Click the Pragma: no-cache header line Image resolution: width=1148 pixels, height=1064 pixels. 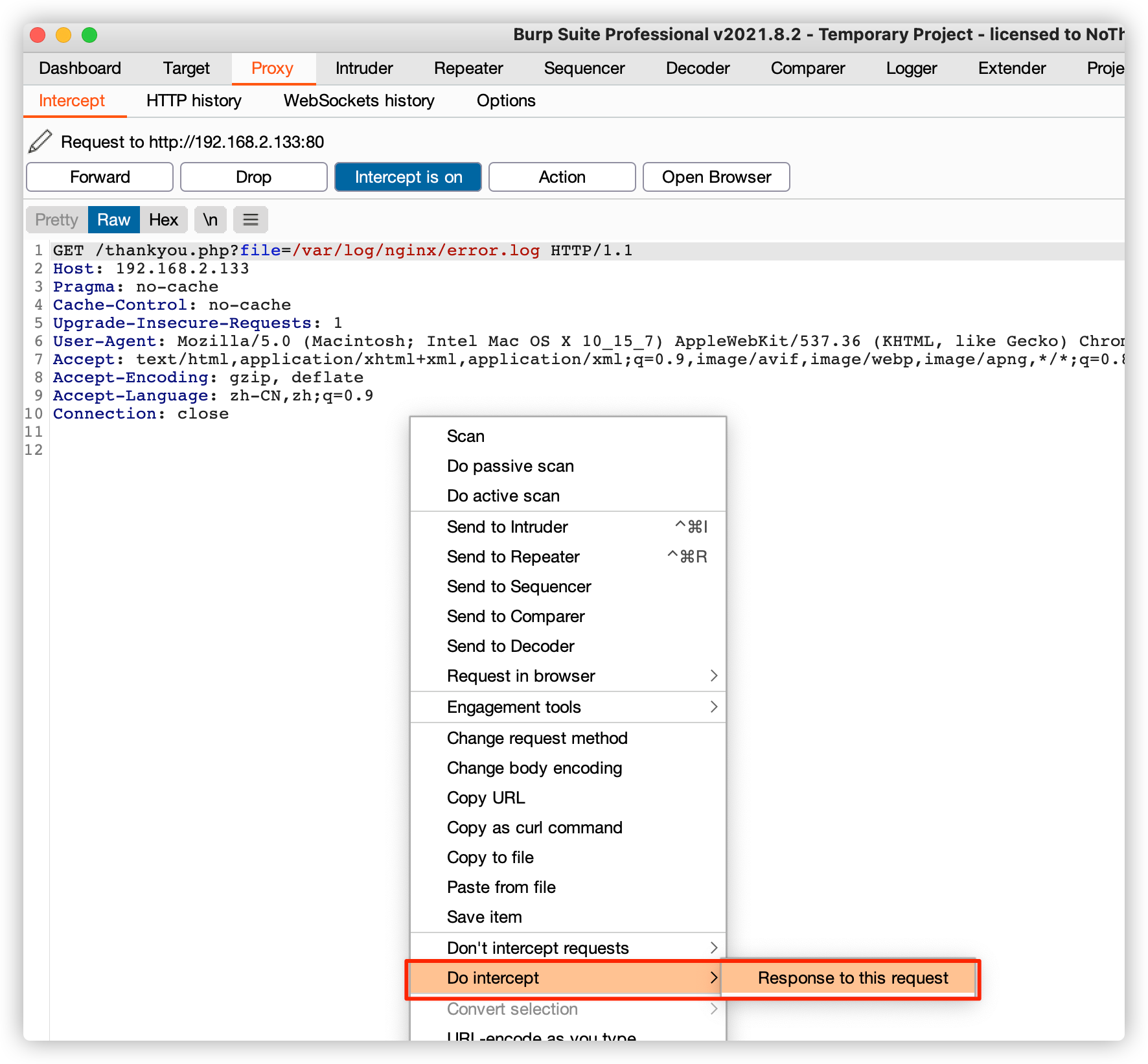135,287
